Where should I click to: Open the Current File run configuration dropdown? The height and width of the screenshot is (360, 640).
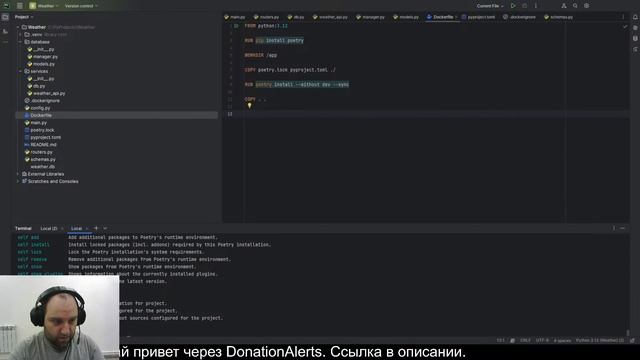pyautogui.click(x=490, y=6)
